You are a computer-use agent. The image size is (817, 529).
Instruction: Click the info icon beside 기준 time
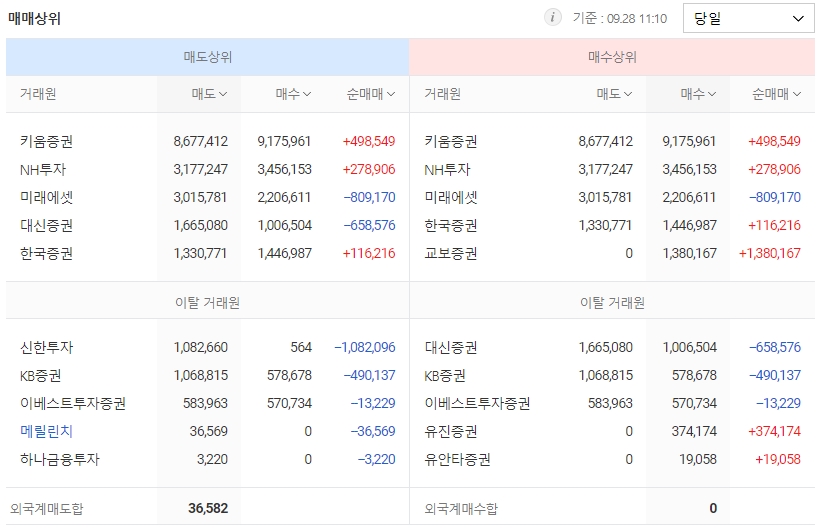point(552,18)
